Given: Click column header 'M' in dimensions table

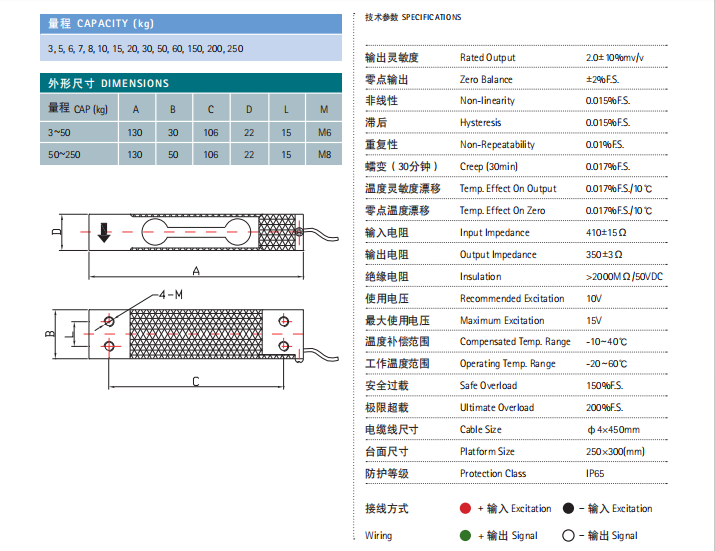Looking at the screenshot, I should pyautogui.click(x=324, y=109).
